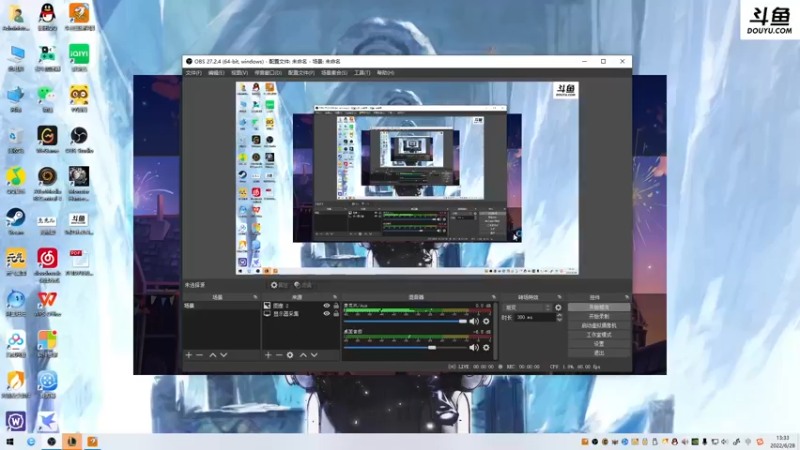Toggle visibility eye of image source
Screen dimensions: 800x450
pos(327,306)
